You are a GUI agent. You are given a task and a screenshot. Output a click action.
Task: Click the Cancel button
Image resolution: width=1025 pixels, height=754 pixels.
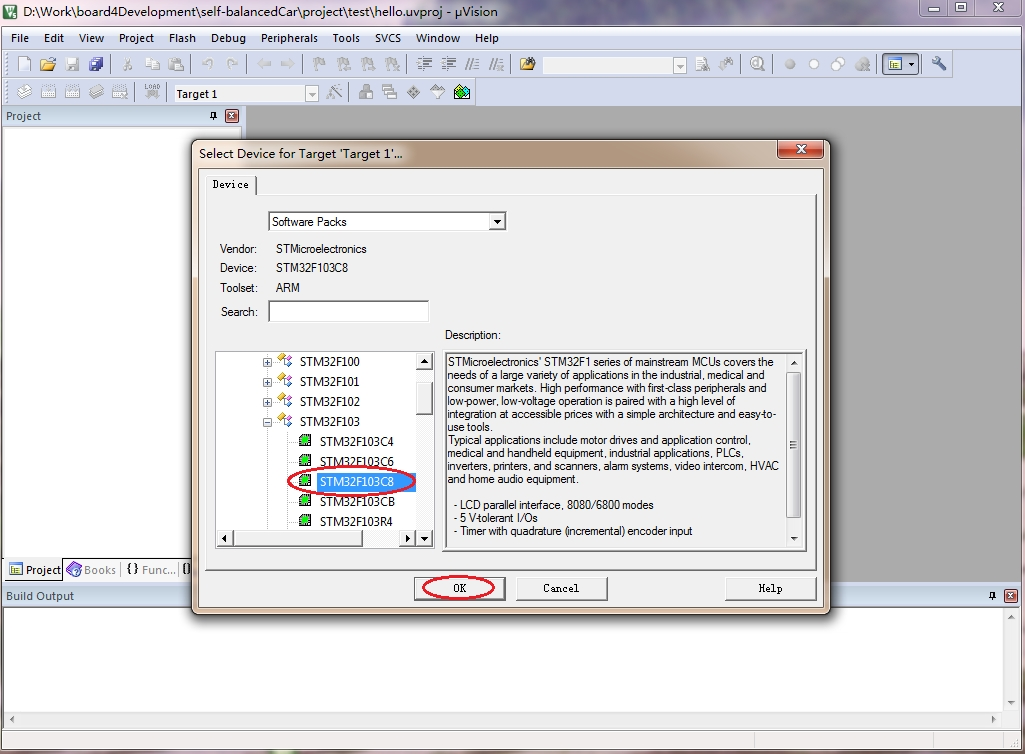[562, 588]
